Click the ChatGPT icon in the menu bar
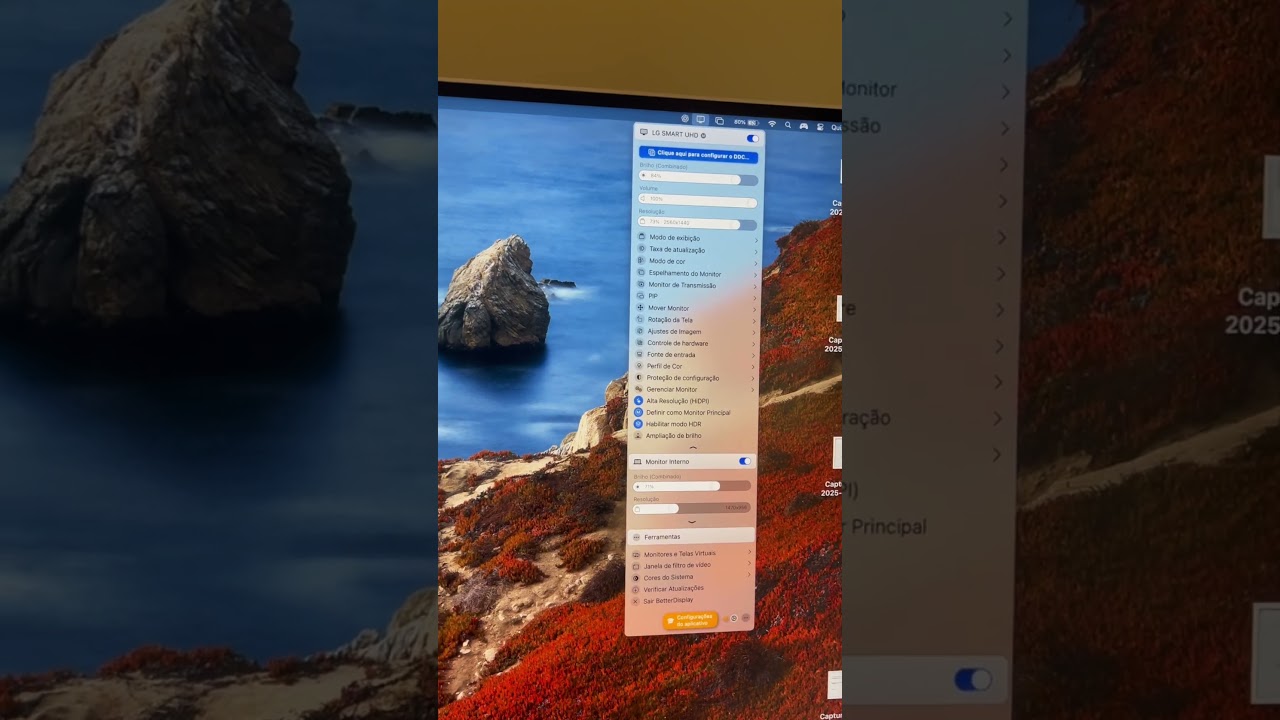This screenshot has height=720, width=1280. pyautogui.click(x=685, y=119)
